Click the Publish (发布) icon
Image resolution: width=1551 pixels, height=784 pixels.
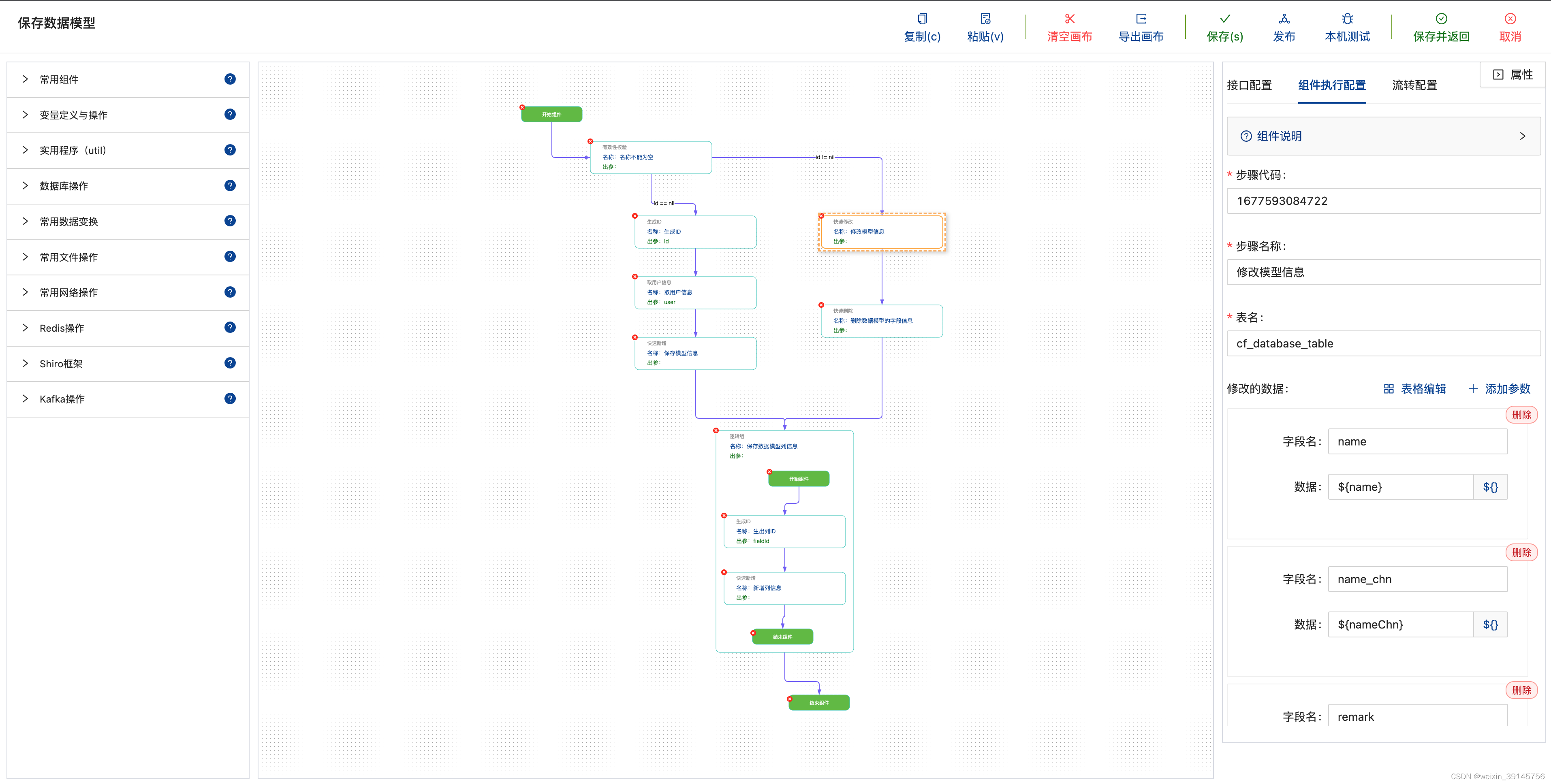pos(1284,19)
